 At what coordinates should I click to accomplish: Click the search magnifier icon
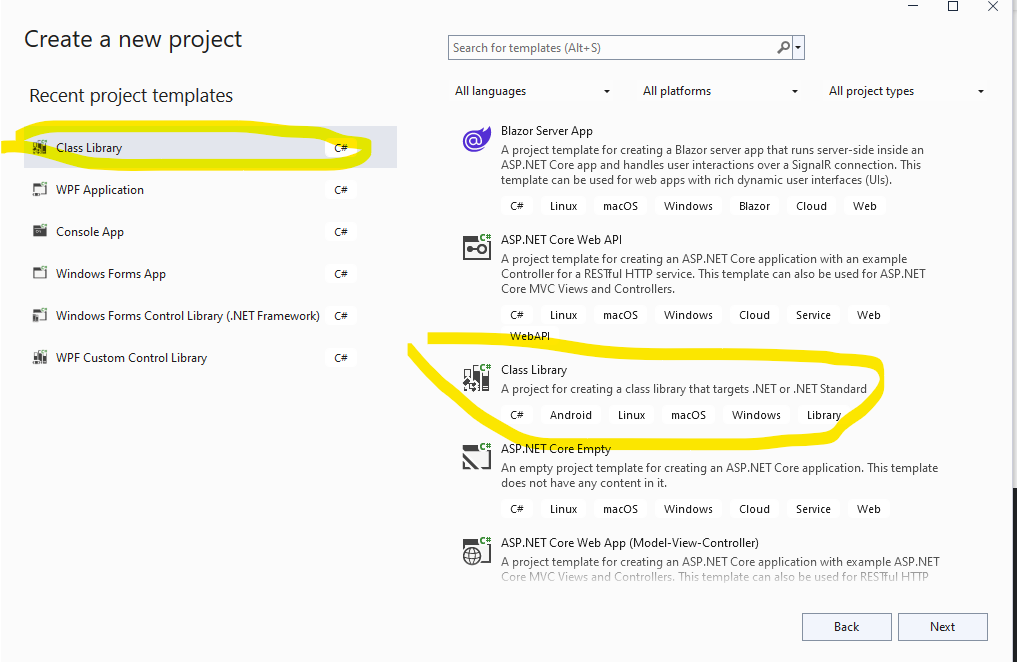784,47
